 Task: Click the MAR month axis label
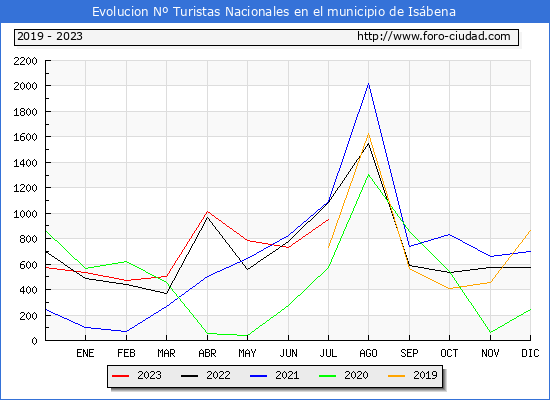166,353
